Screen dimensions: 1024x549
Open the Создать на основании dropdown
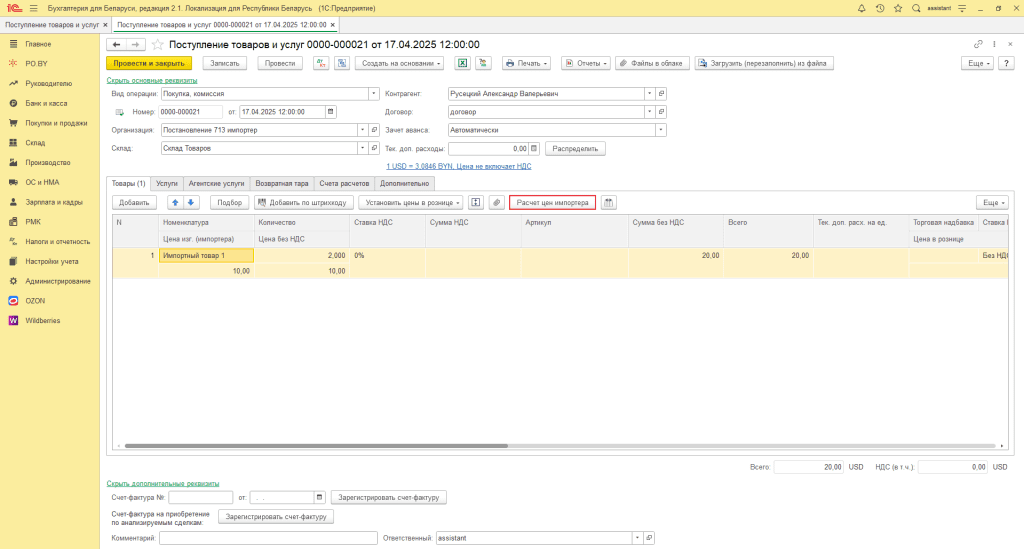[x=402, y=63]
